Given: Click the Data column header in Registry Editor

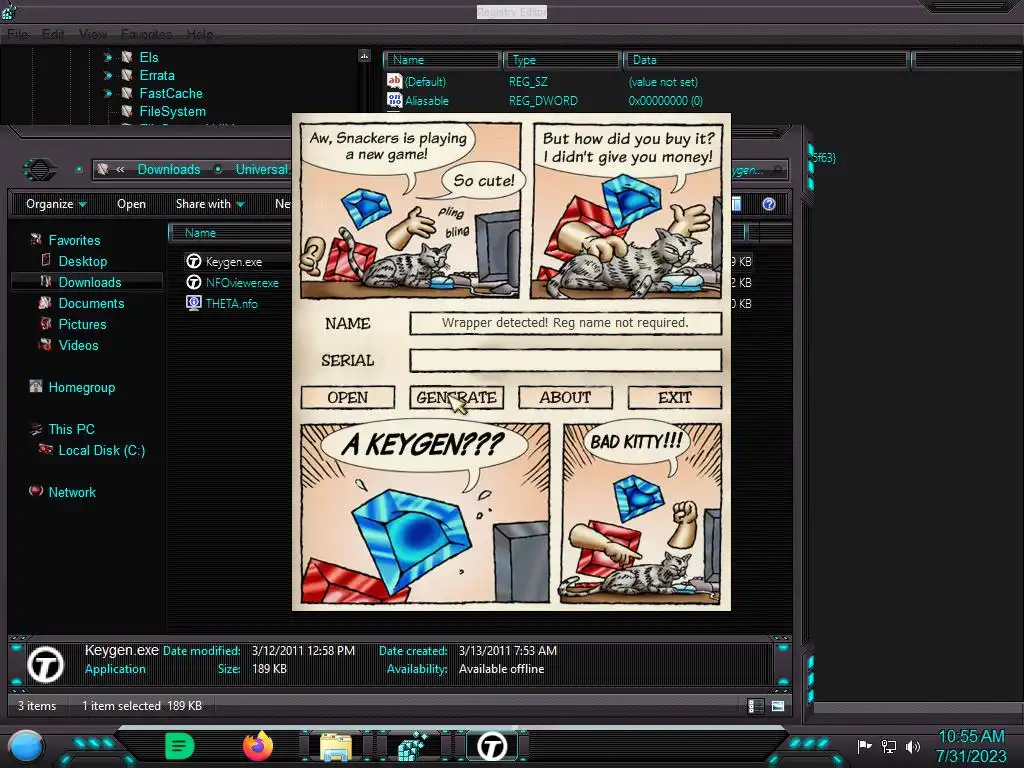Looking at the screenshot, I should pyautogui.click(x=765, y=60).
